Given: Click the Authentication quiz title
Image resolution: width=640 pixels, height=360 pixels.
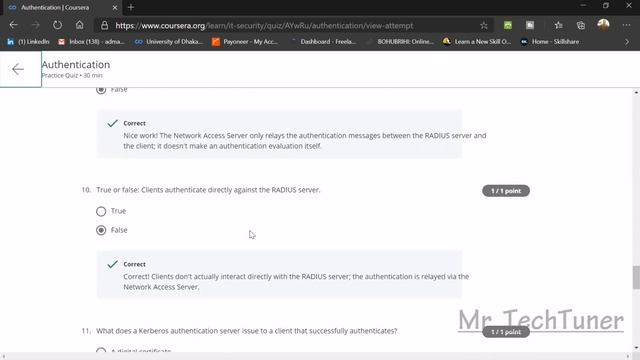Looking at the screenshot, I should click(x=76, y=64).
